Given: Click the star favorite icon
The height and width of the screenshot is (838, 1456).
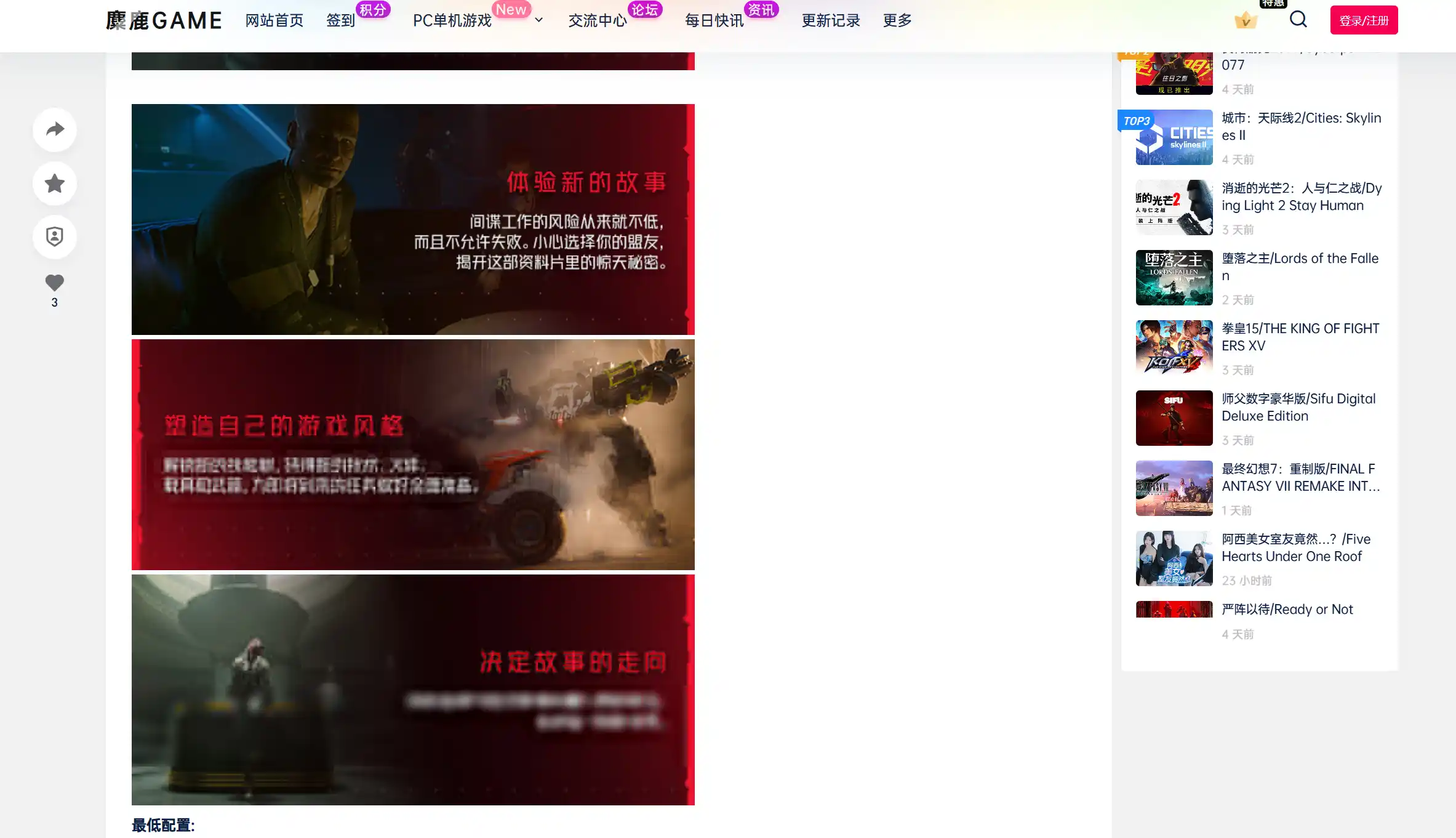Looking at the screenshot, I should click(x=55, y=183).
